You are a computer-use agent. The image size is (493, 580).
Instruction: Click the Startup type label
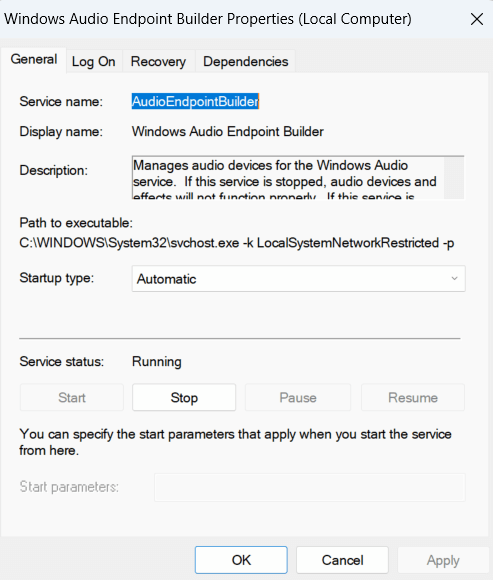click(x=57, y=278)
